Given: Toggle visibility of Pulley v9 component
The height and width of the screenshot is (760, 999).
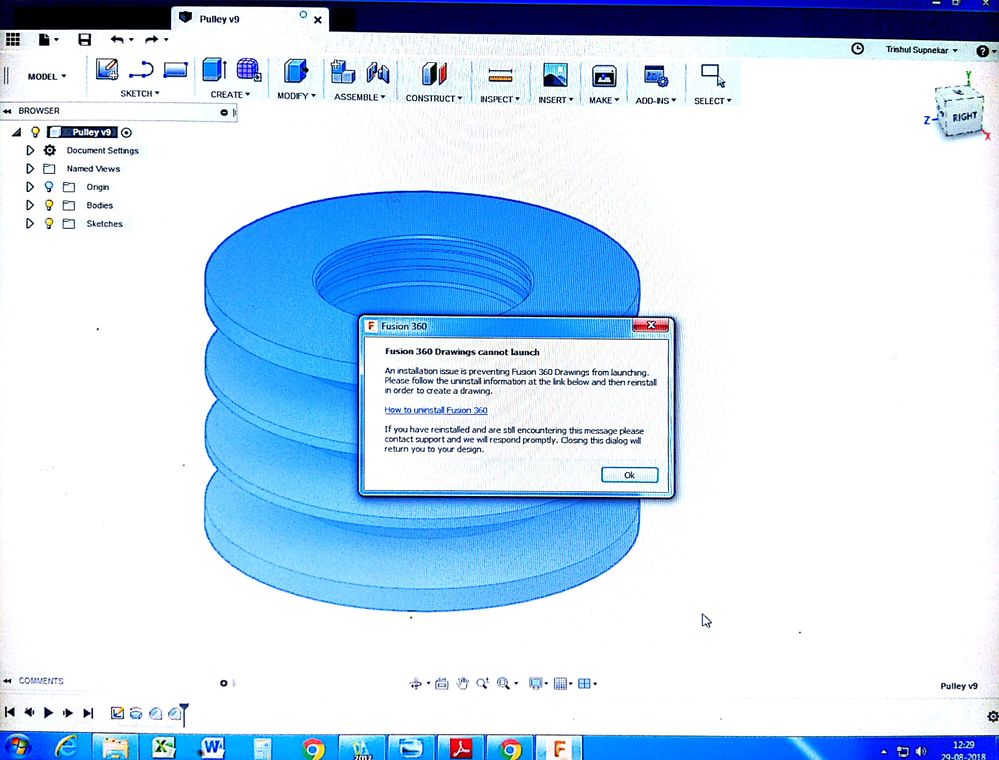Looking at the screenshot, I should (x=36, y=132).
